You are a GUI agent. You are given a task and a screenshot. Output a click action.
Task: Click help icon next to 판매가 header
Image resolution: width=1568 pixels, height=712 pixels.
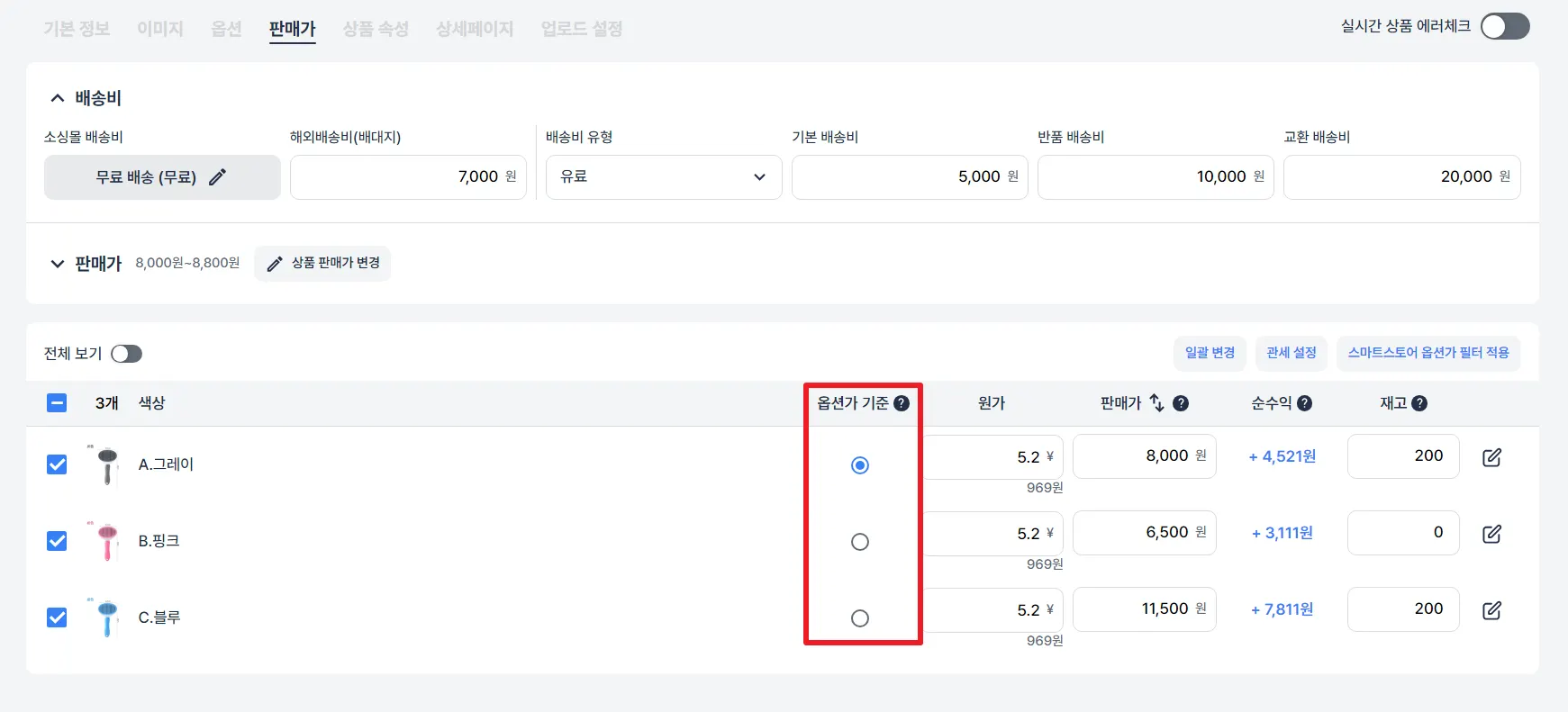[1181, 403]
